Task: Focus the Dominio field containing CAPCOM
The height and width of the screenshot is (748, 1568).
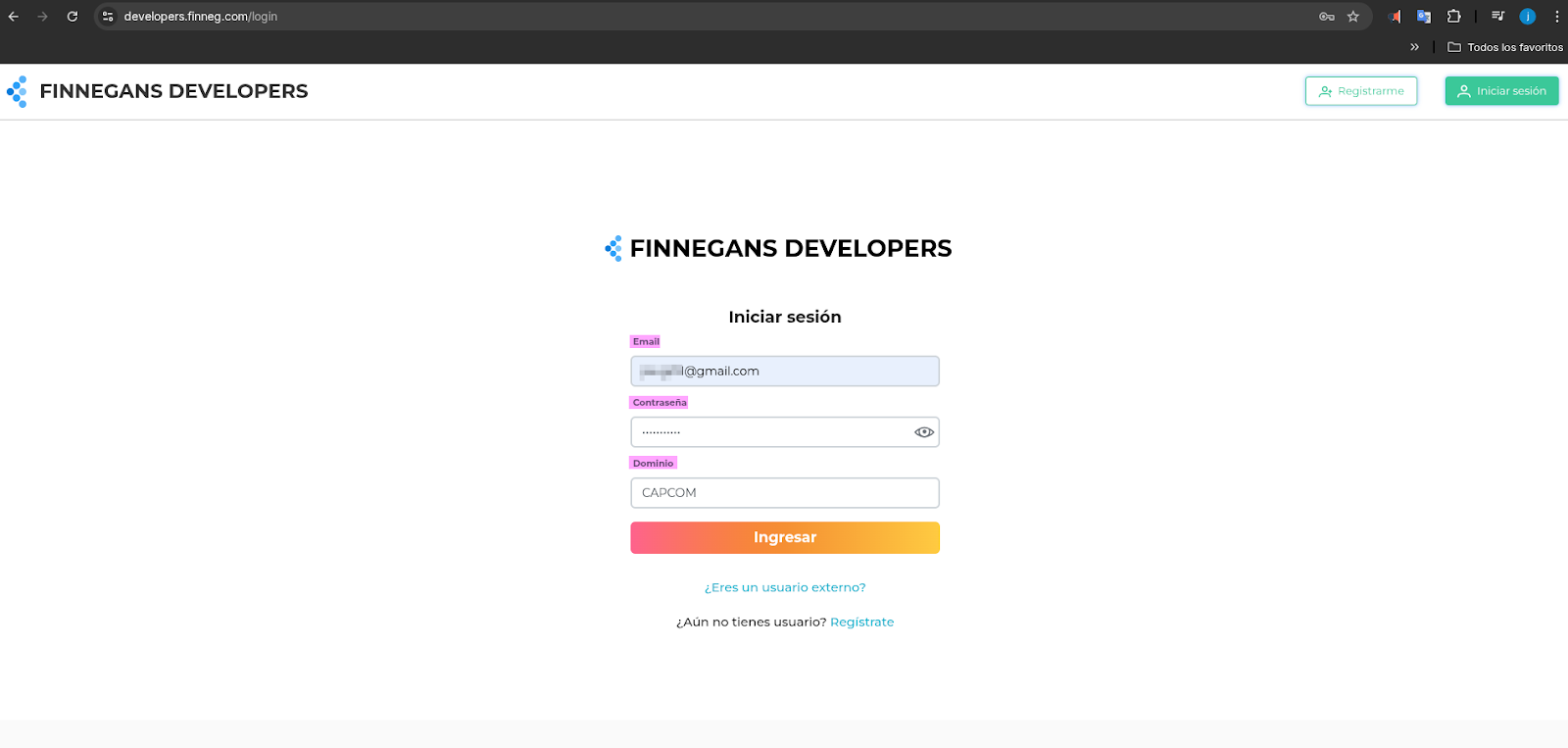Action: pyautogui.click(x=784, y=493)
